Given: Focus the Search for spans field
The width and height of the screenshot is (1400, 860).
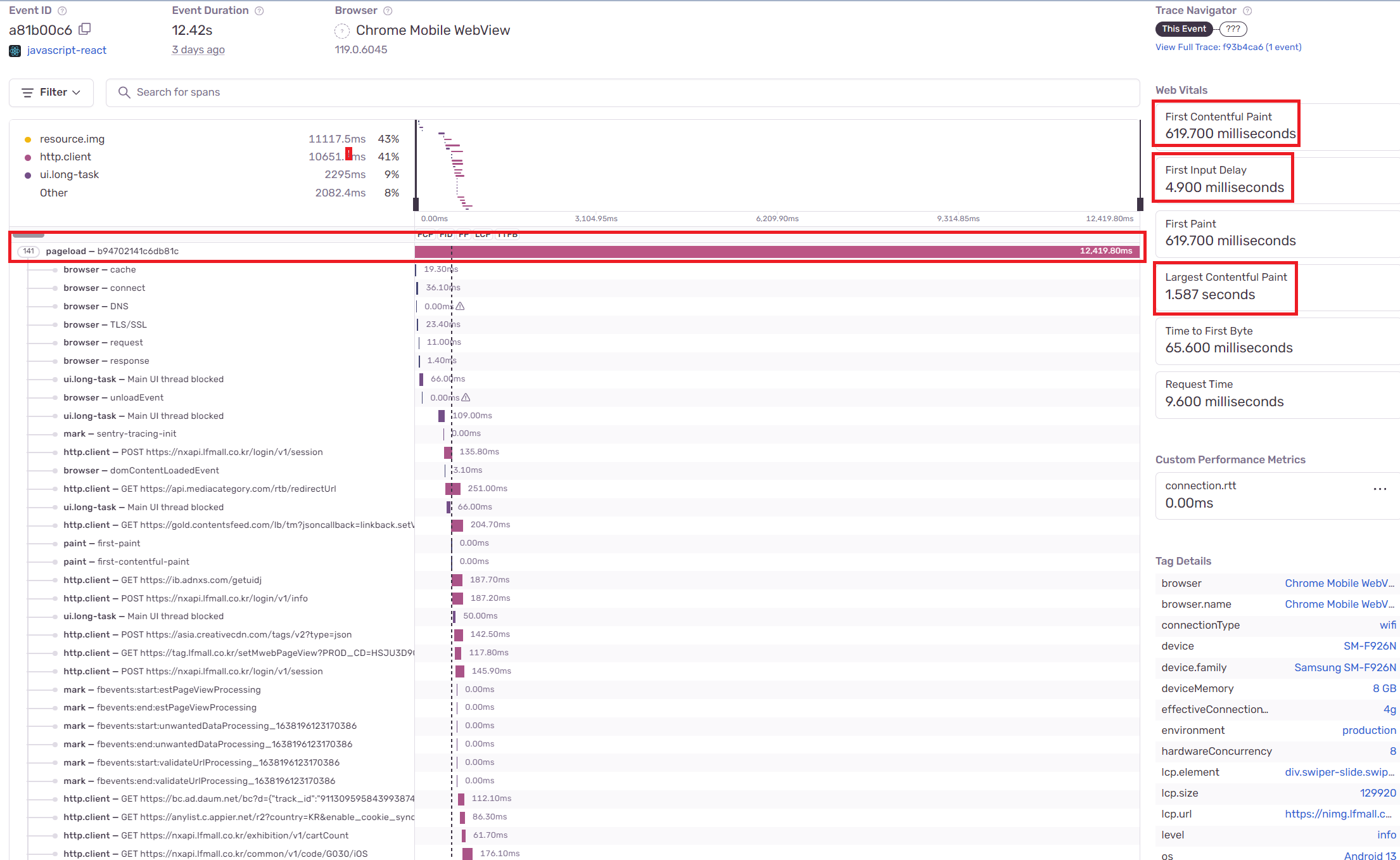Looking at the screenshot, I should [x=621, y=93].
